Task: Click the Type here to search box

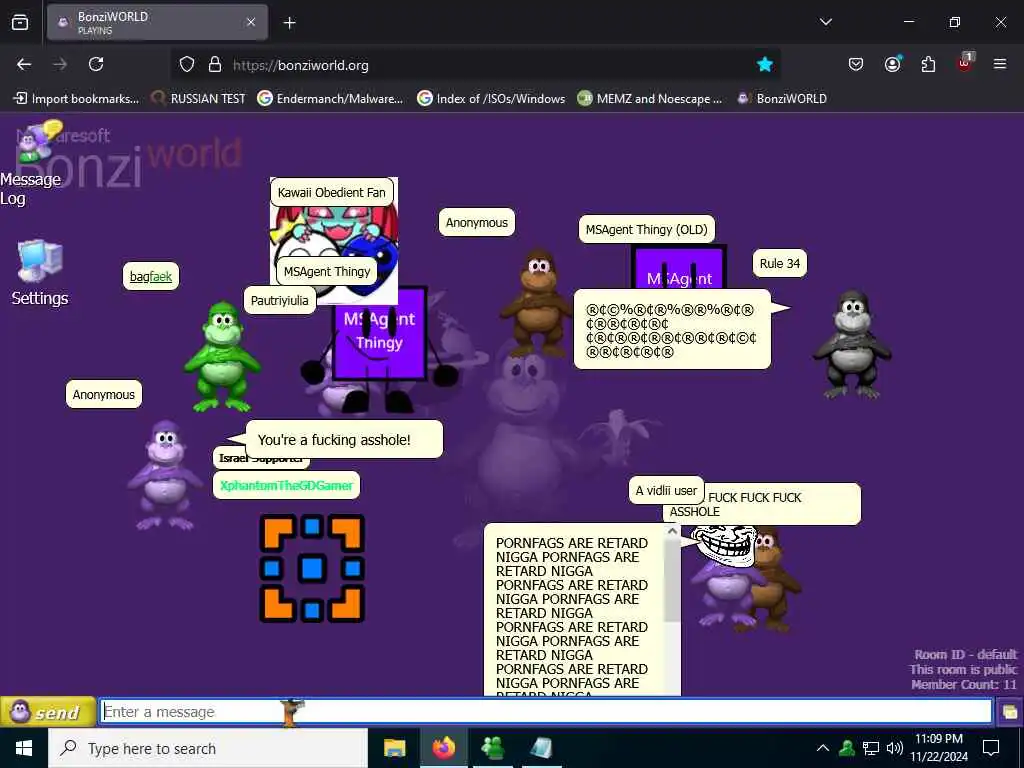Action: (208, 748)
